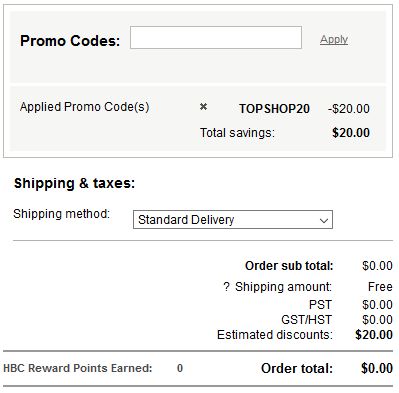Click the -$20.00 promo discount amount
Image resolution: width=399 pixels, height=393 pixels.
coord(349,109)
